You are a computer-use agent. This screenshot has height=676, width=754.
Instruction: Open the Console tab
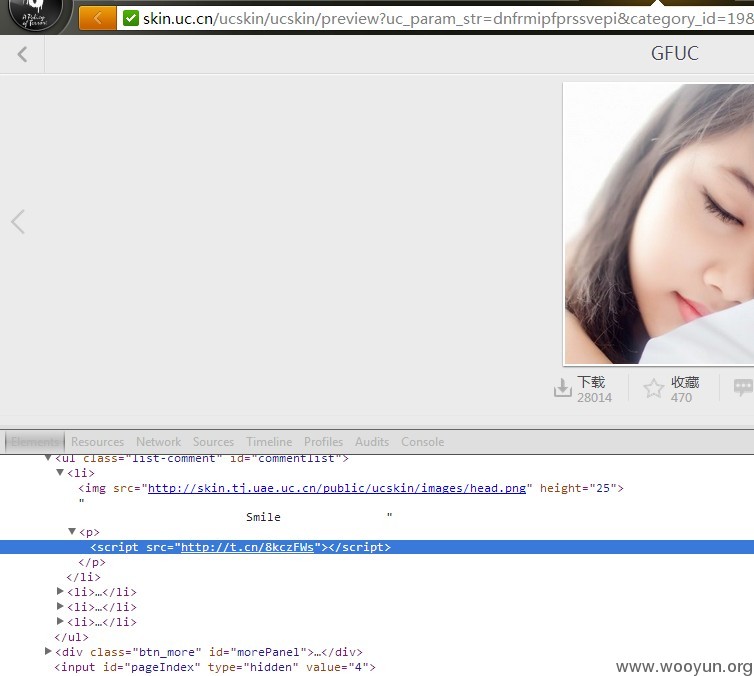(x=422, y=442)
